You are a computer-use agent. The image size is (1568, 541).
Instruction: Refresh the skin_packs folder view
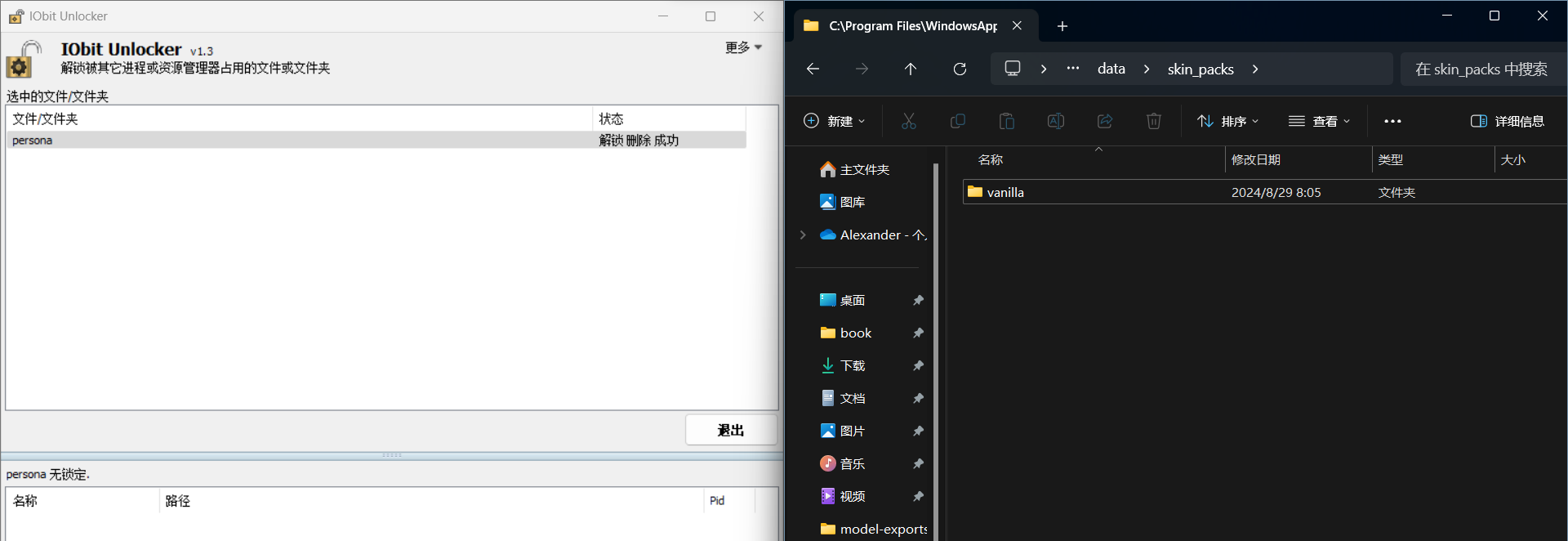pos(960,69)
